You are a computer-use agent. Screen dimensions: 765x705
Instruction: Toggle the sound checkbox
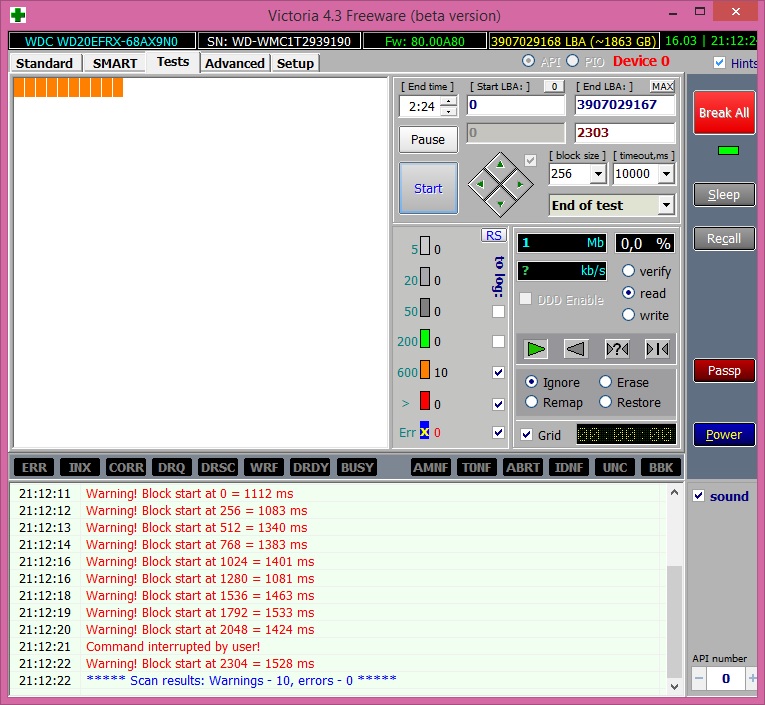click(x=699, y=496)
